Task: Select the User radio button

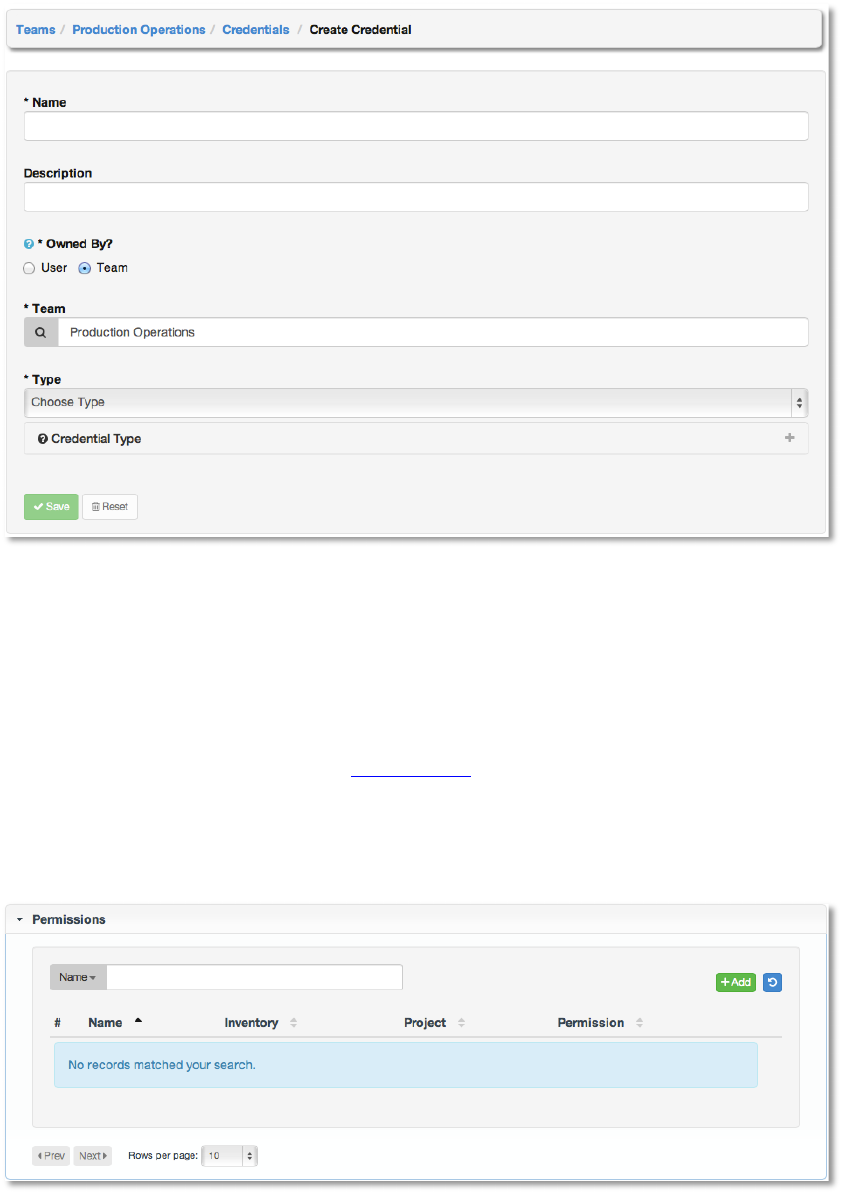Action: (29, 268)
